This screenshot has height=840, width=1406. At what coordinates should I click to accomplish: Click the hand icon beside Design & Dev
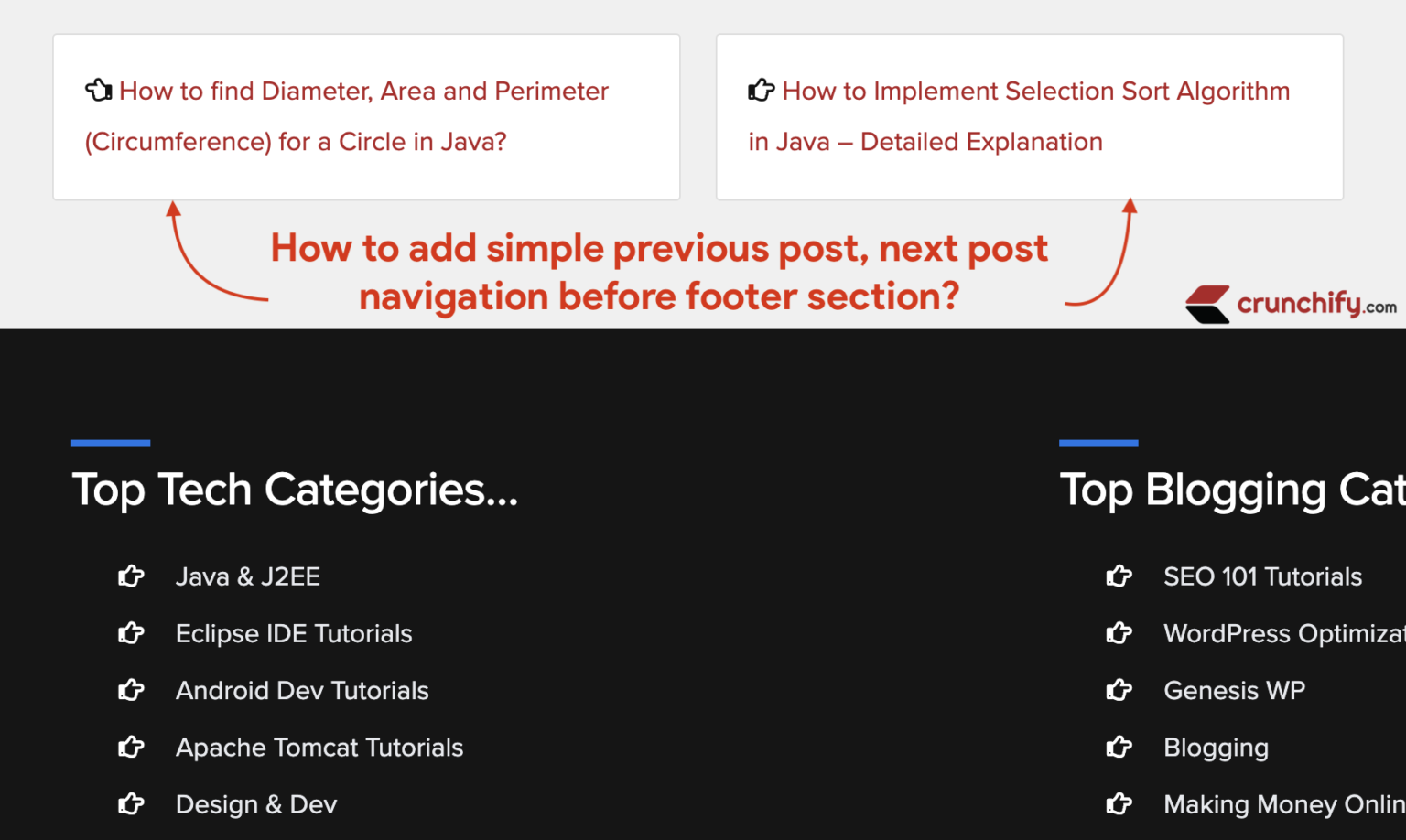pos(132,803)
